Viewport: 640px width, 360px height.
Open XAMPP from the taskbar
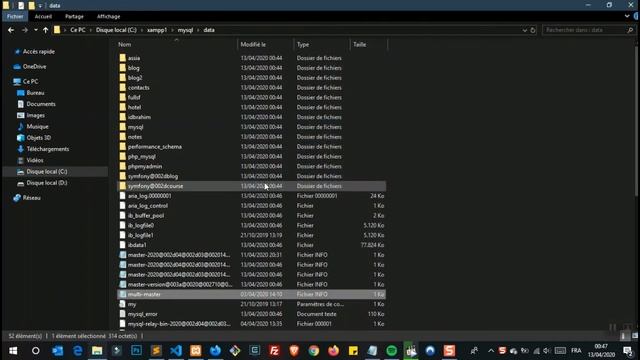coord(196,351)
